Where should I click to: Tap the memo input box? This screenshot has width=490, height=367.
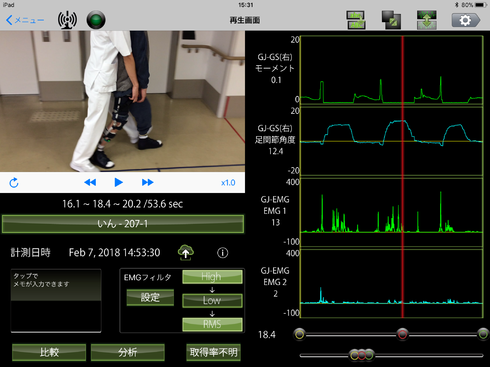tap(56, 301)
